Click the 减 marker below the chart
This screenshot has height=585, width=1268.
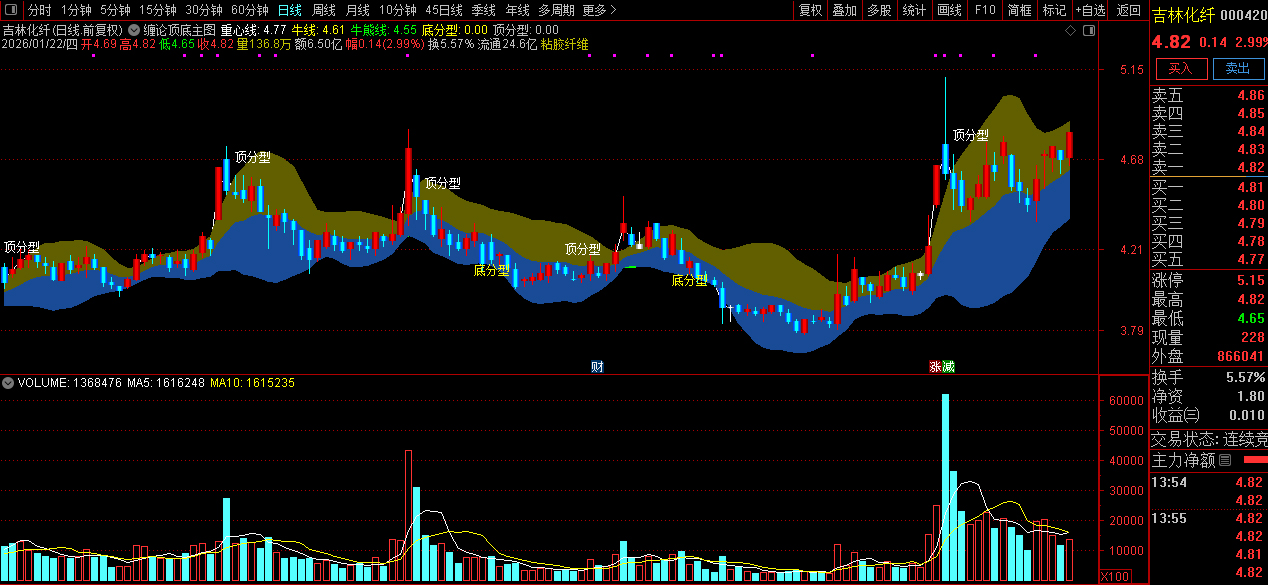click(948, 367)
